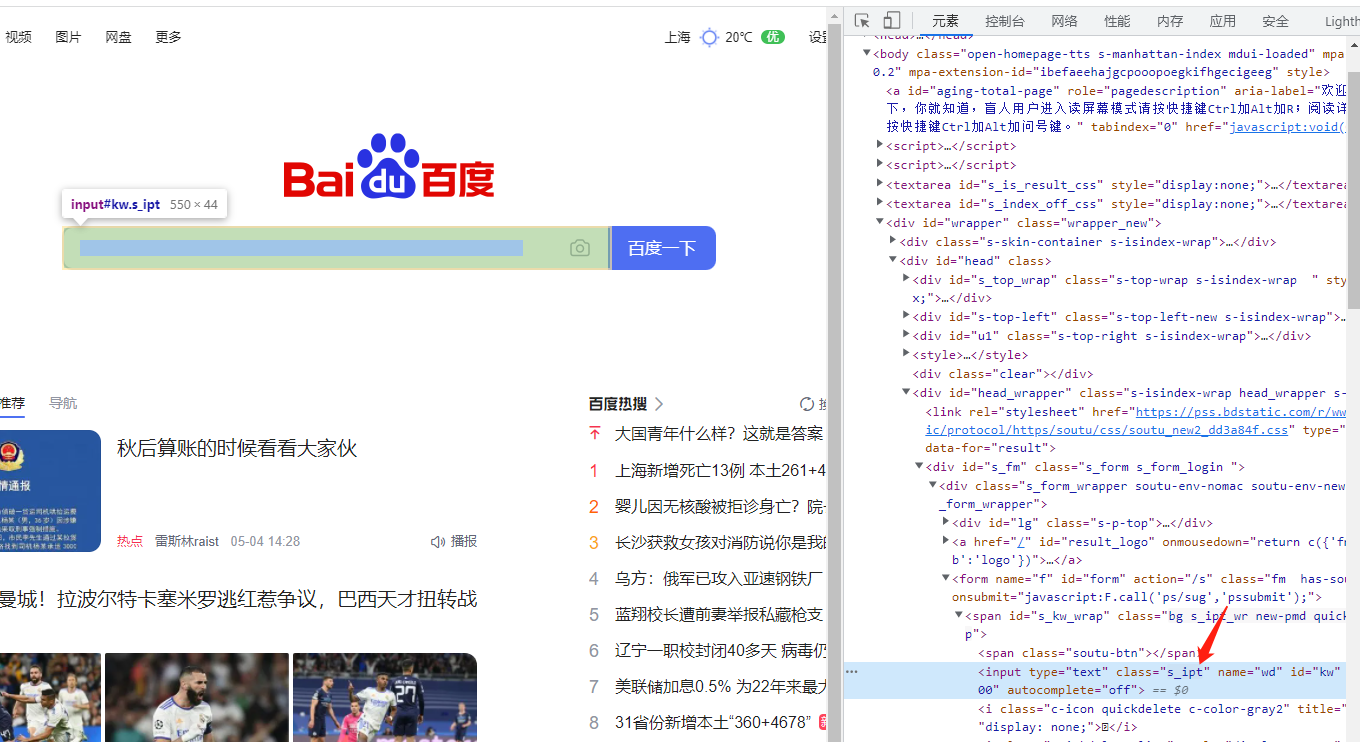Open the police notice article thumbnail
1360x742 pixels.
pos(50,490)
